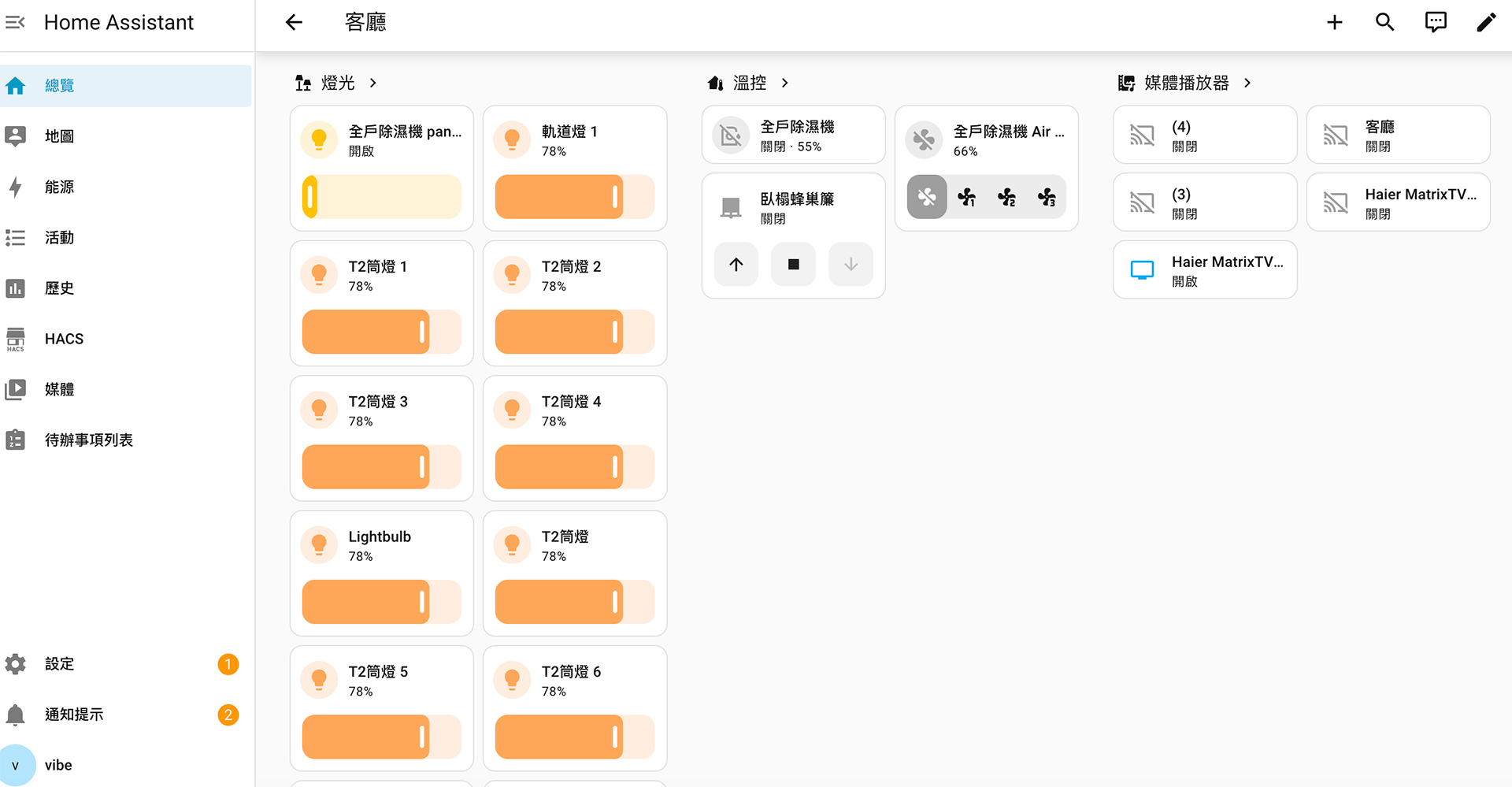Toggle the T2筒燈 1 light bulb
1512x787 pixels.
click(319, 274)
